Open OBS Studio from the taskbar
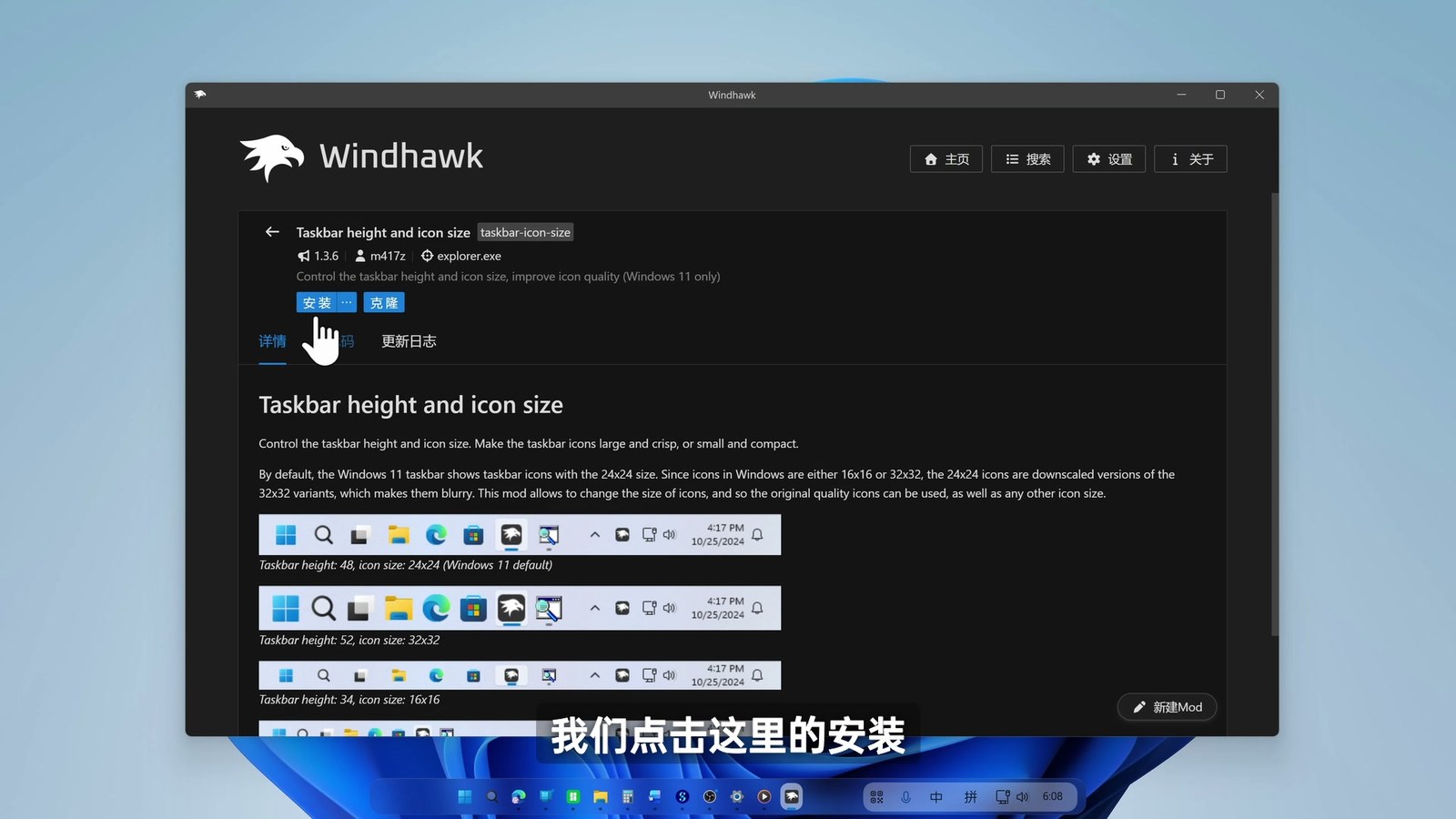This screenshot has height=819, width=1456. click(710, 797)
